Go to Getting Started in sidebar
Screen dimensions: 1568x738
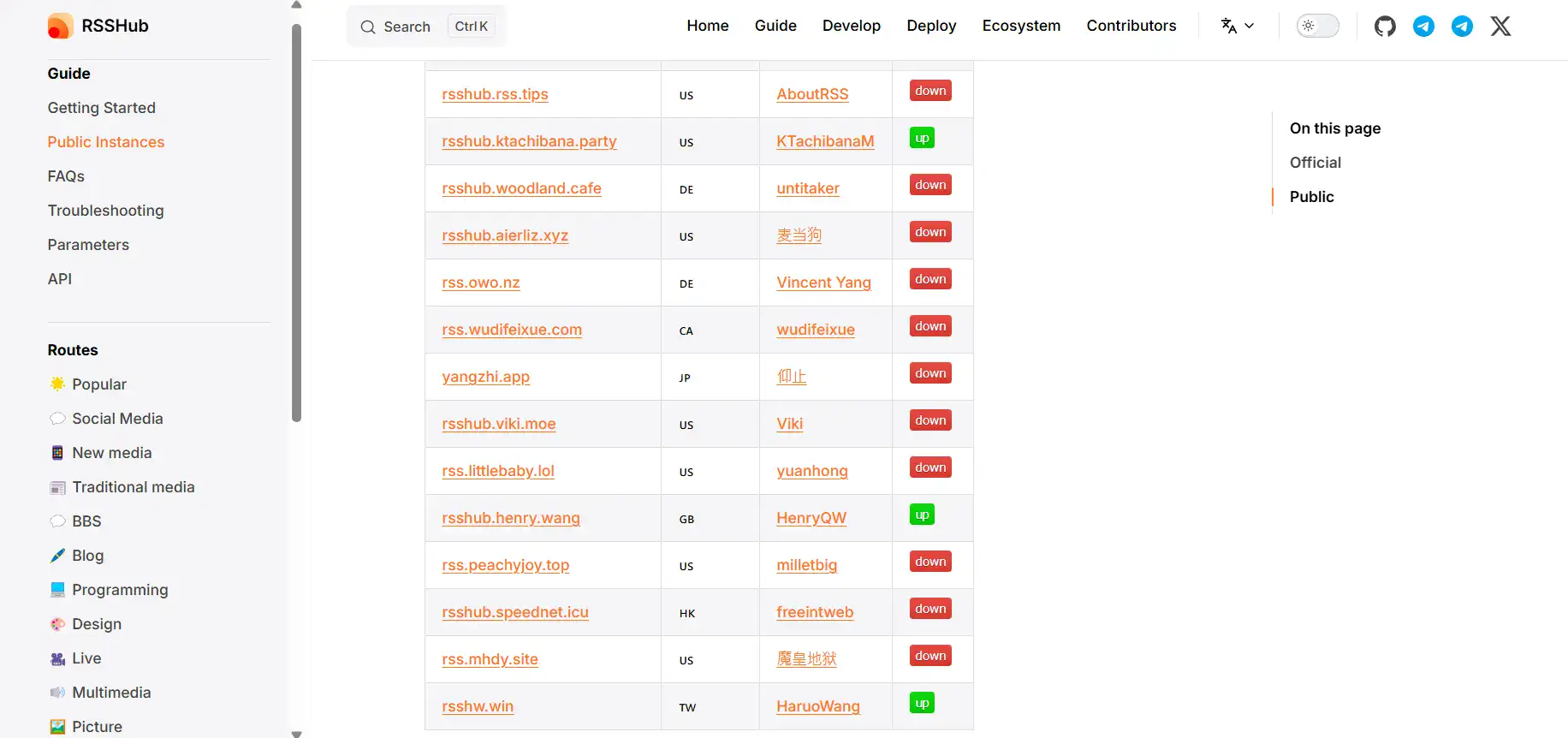tap(102, 108)
